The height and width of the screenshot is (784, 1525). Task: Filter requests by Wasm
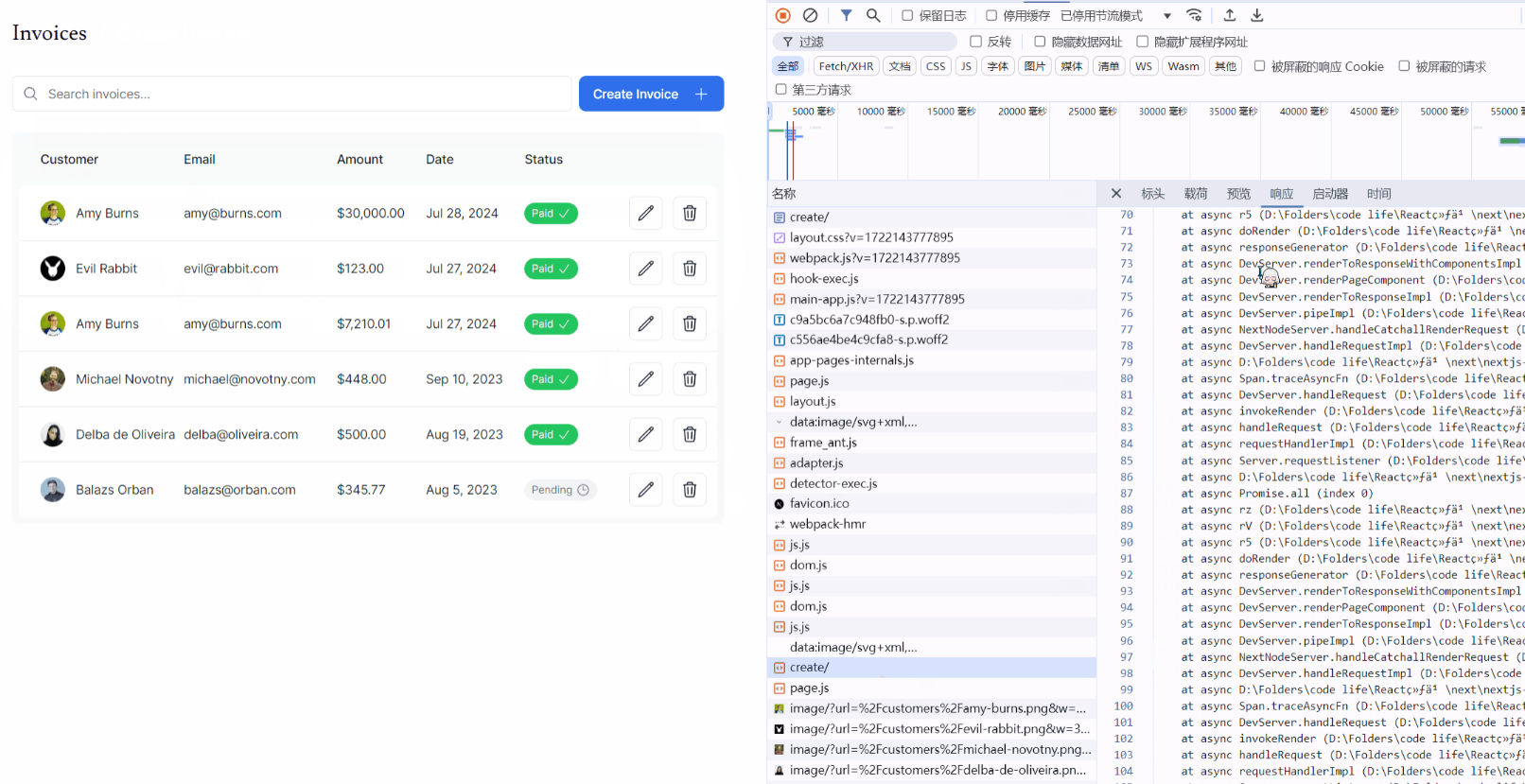click(1183, 66)
